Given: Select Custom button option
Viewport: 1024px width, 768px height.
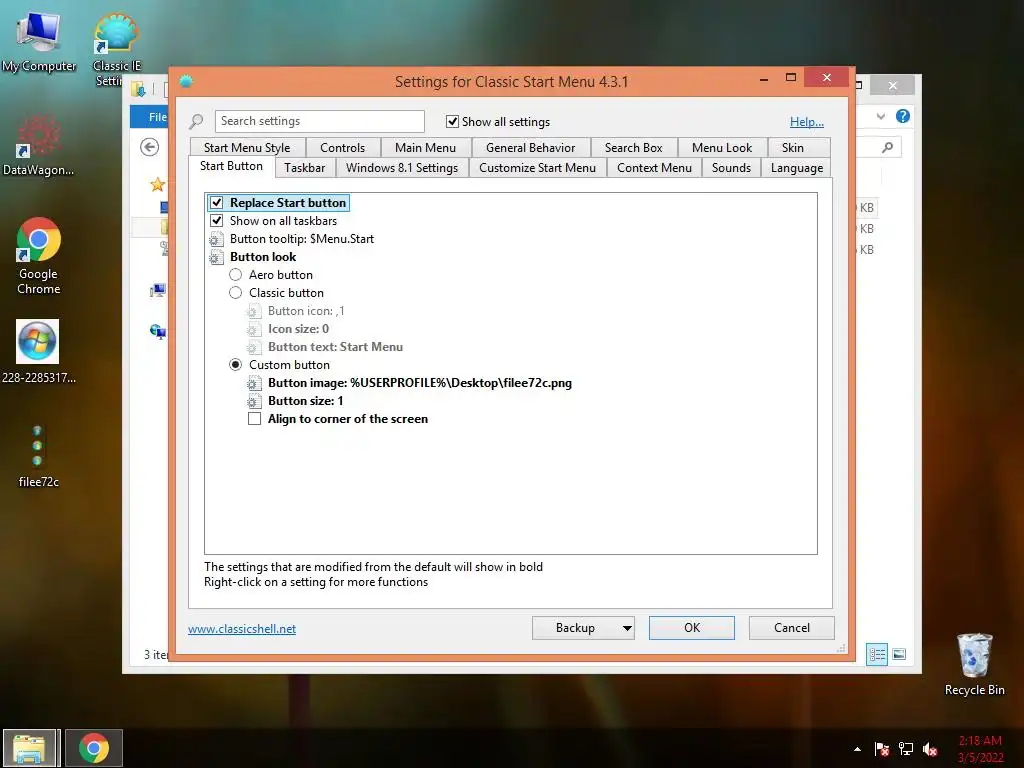Looking at the screenshot, I should (236, 364).
